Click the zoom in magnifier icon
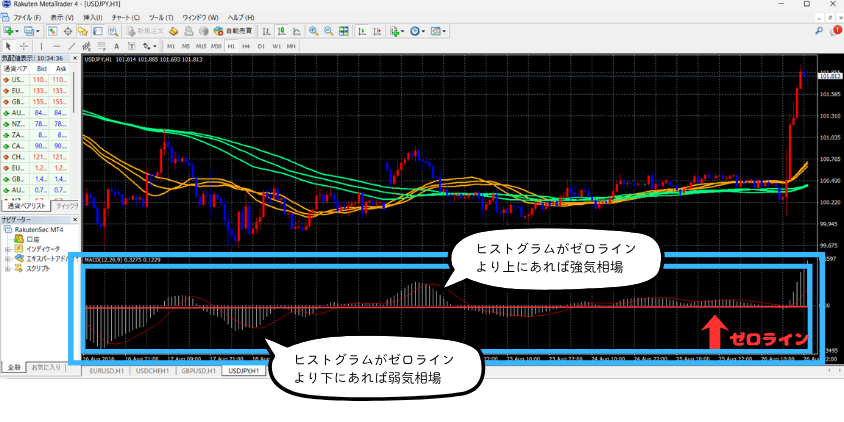The height and width of the screenshot is (422, 844). tap(313, 31)
